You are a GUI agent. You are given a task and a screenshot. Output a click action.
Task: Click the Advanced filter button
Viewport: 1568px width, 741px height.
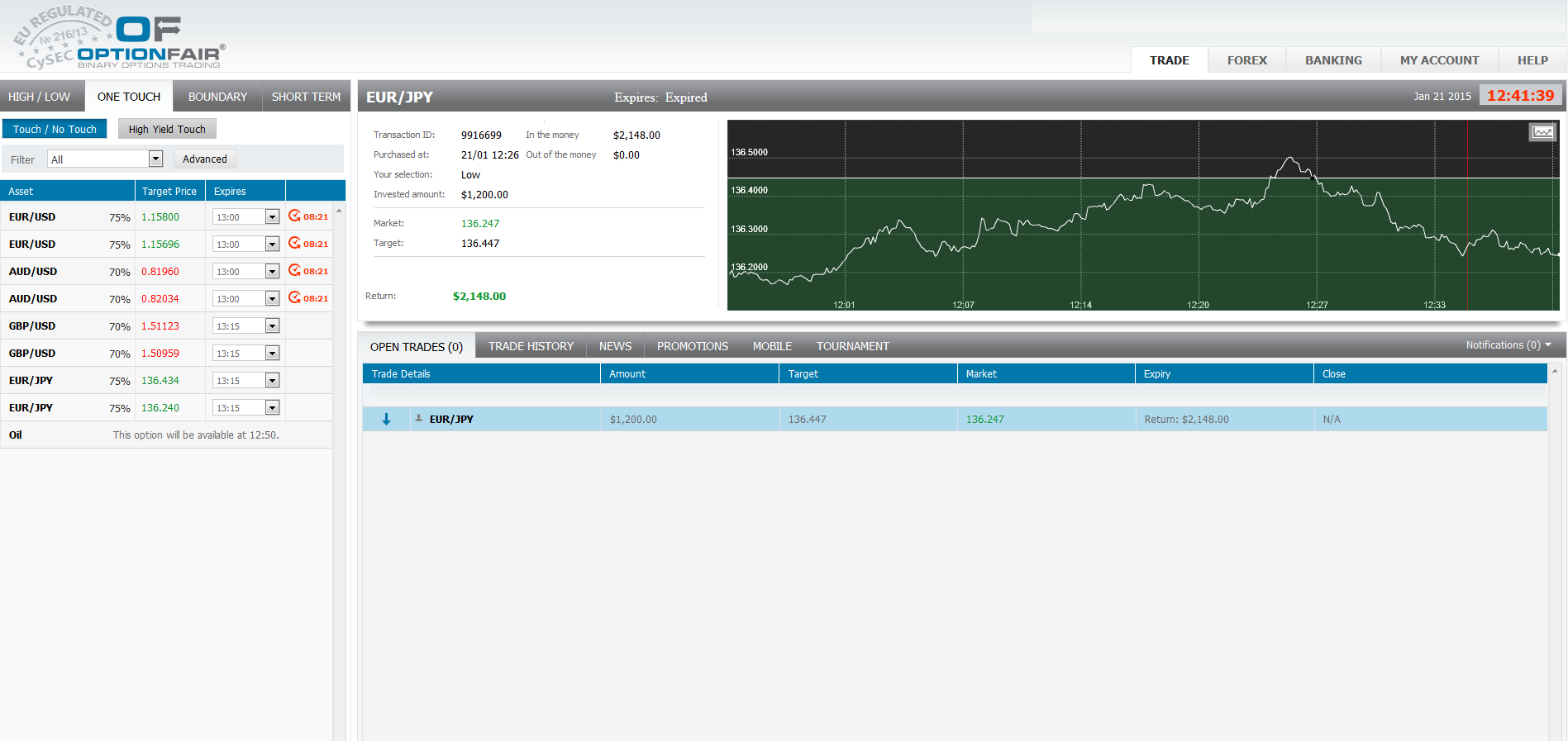click(205, 159)
